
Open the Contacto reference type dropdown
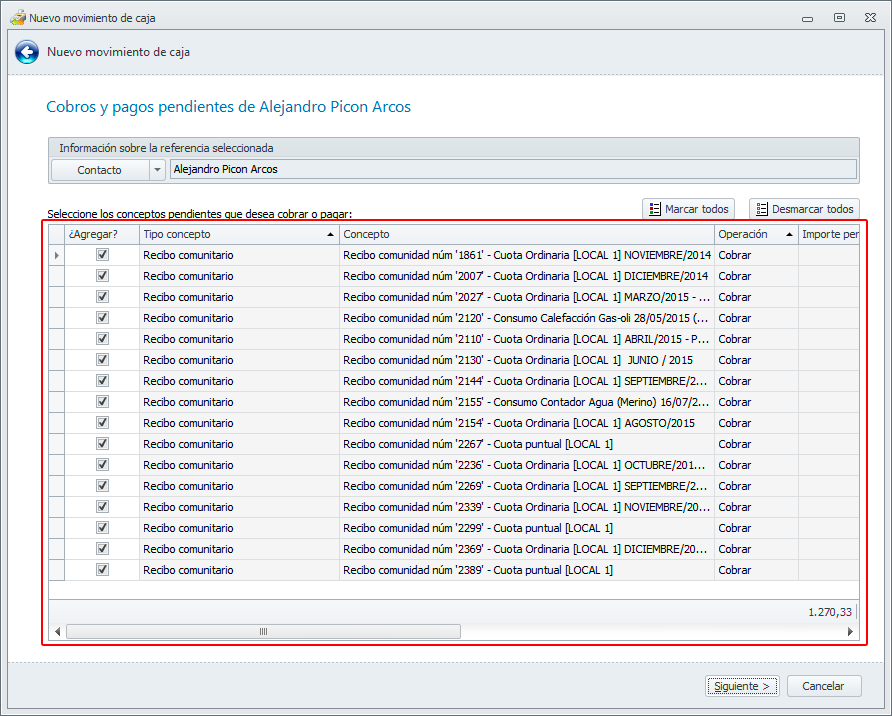coord(158,170)
